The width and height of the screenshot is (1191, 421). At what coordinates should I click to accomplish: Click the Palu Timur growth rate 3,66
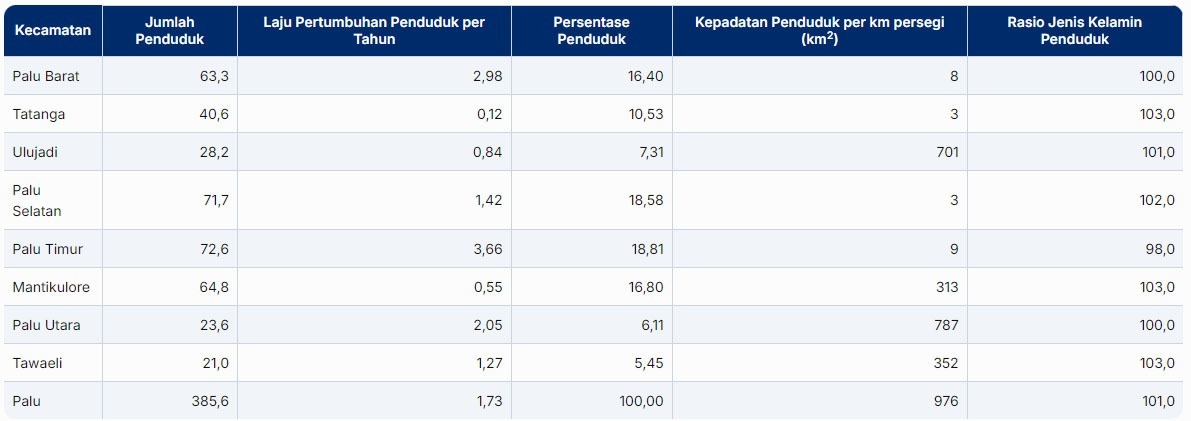488,249
